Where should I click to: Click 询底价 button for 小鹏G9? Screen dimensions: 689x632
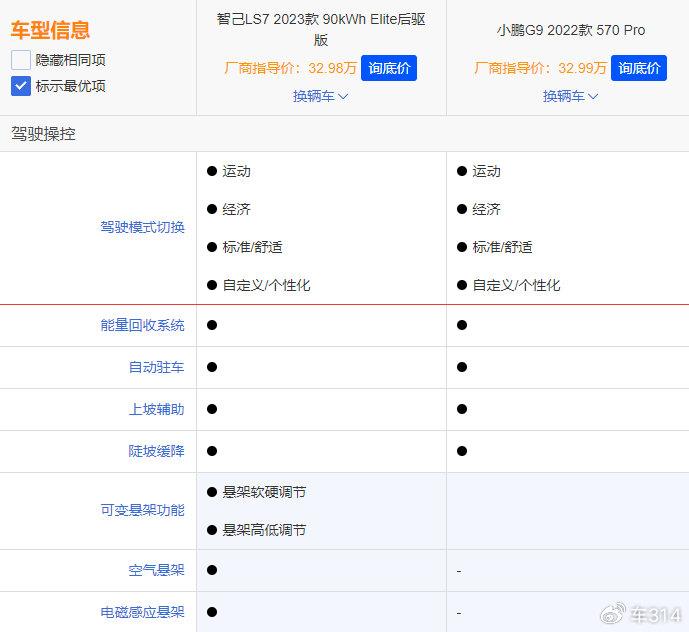point(639,68)
